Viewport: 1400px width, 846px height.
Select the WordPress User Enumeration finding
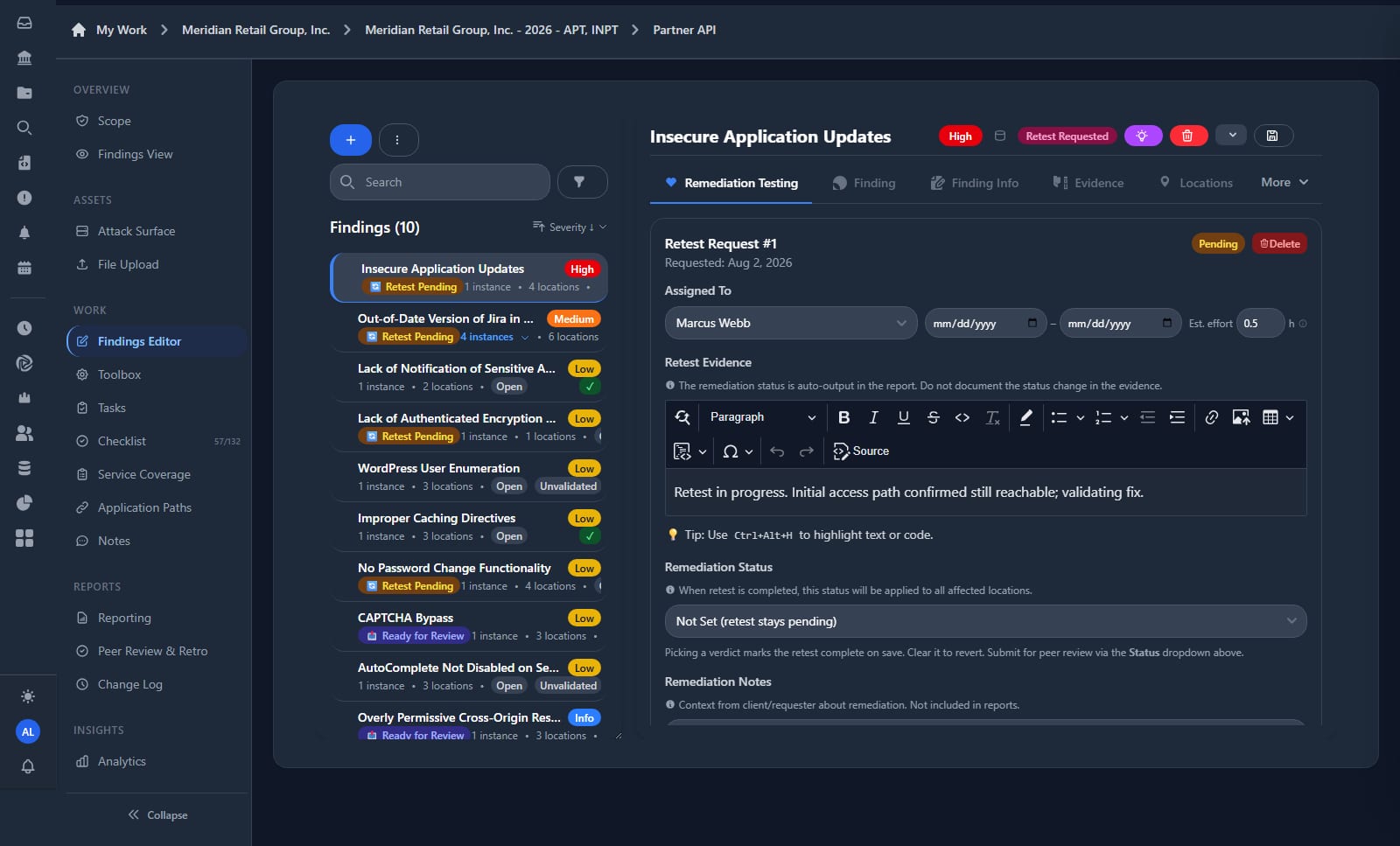[x=469, y=477]
